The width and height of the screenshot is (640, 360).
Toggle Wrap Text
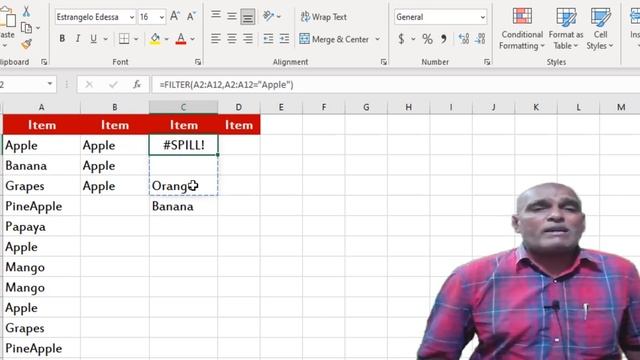pos(324,17)
